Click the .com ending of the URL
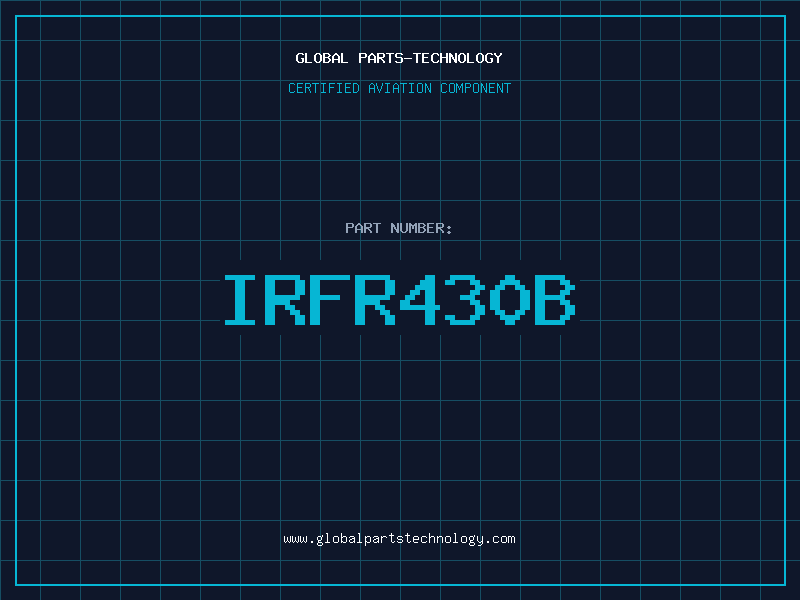The image size is (800, 600). pyautogui.click(x=500, y=539)
